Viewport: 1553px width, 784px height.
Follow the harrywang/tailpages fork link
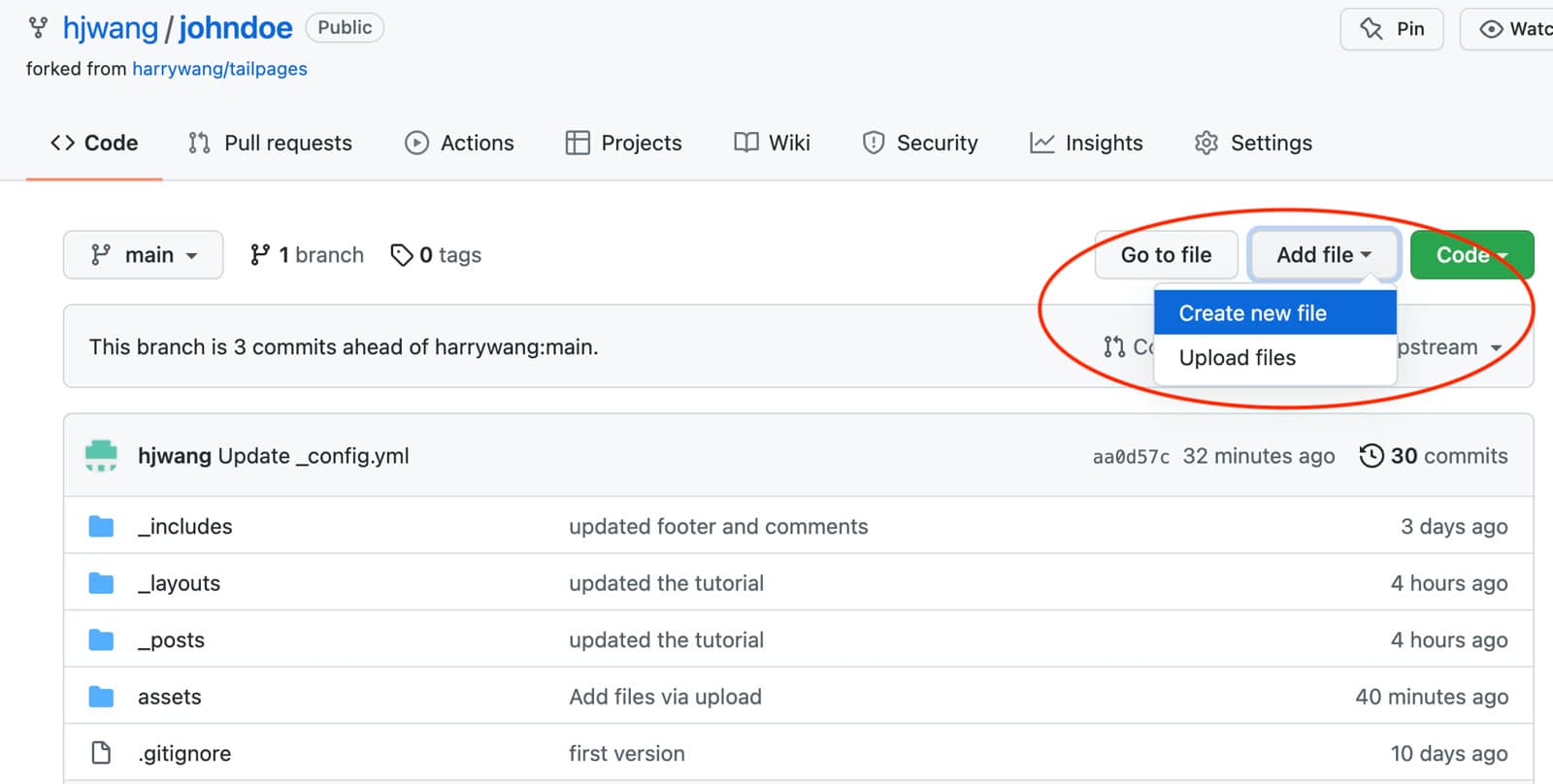pyautogui.click(x=219, y=69)
